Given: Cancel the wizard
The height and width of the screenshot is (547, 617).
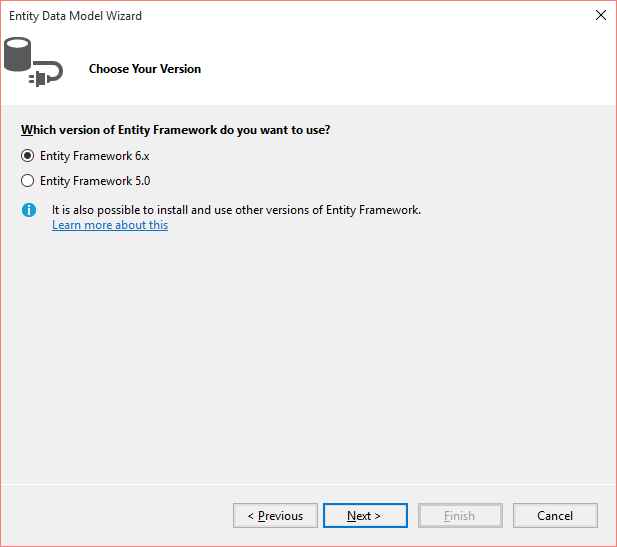Looking at the screenshot, I should click(x=555, y=516).
